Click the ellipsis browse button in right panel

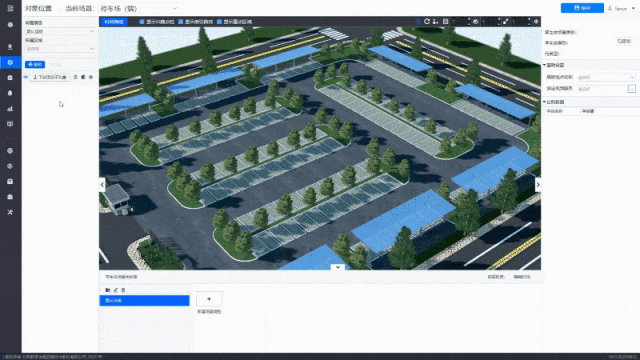pyautogui.click(x=632, y=89)
